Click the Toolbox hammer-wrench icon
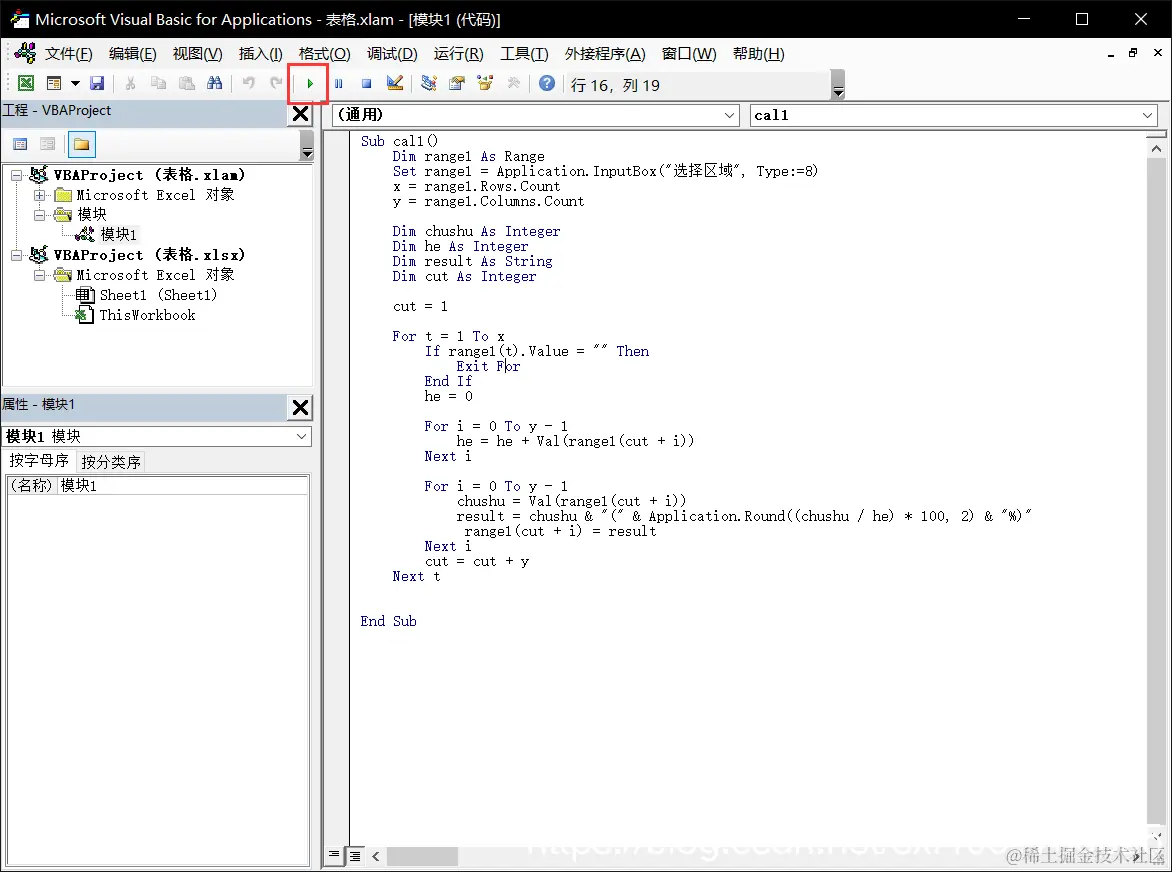 (x=513, y=84)
